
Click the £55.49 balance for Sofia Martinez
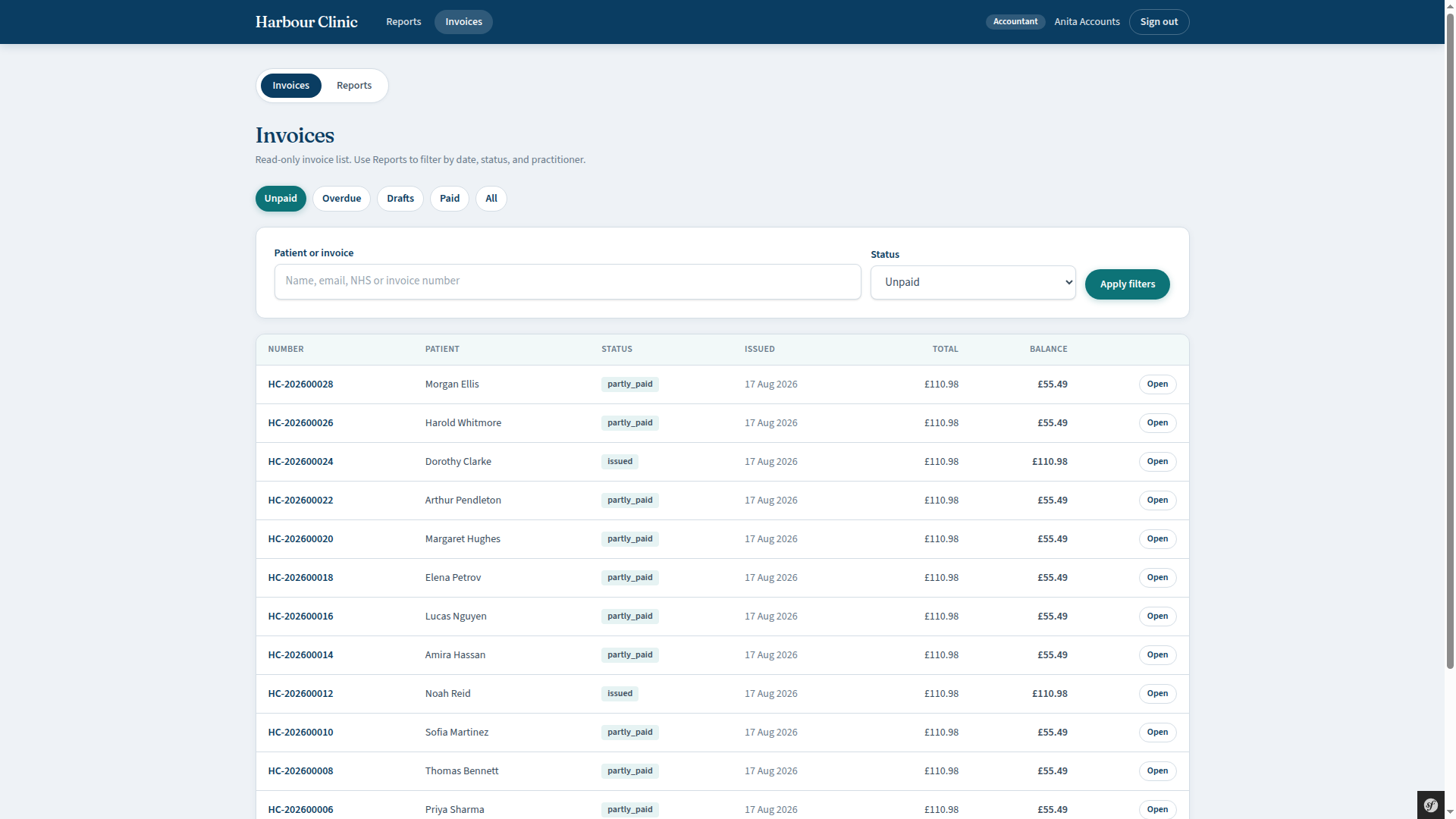pos(1053,733)
